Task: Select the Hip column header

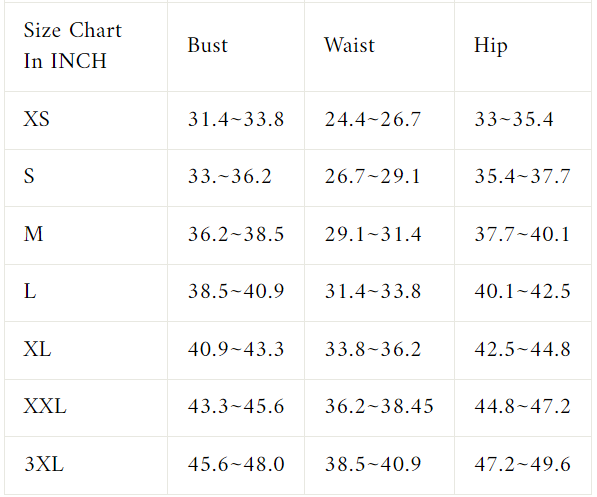Action: tap(490, 46)
